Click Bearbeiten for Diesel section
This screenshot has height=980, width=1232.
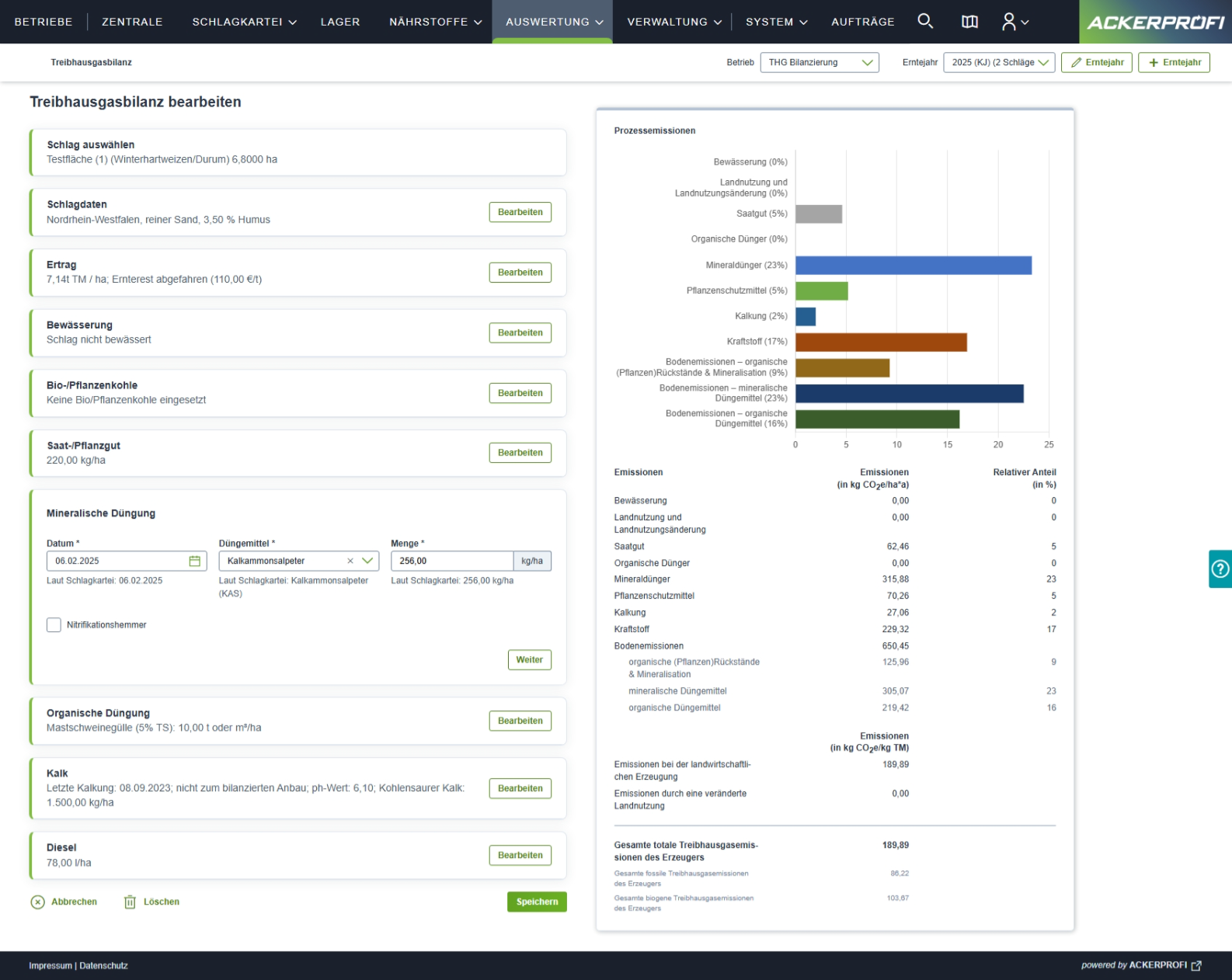point(520,855)
